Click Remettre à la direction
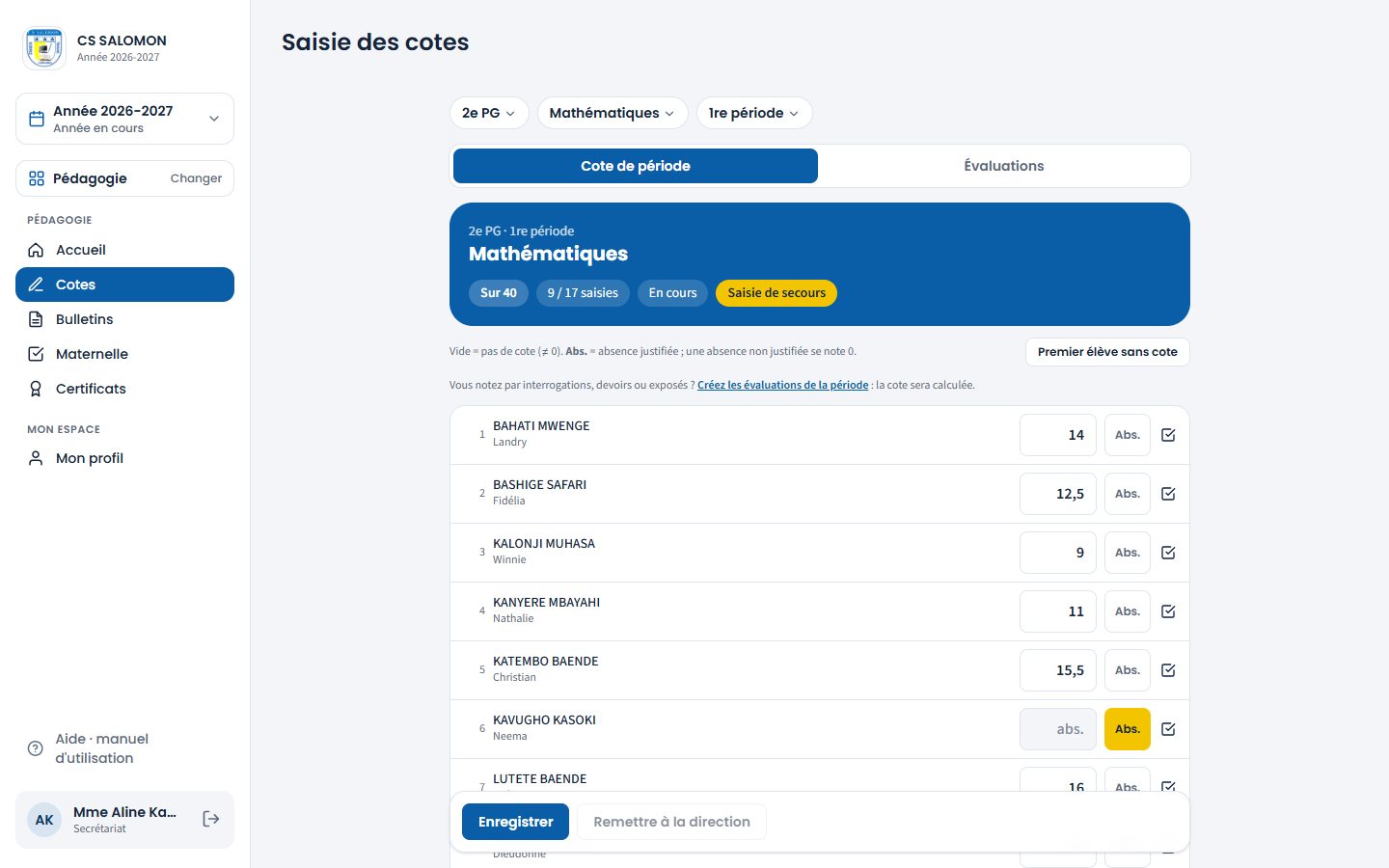Viewport: 1389px width, 868px height. [671, 822]
